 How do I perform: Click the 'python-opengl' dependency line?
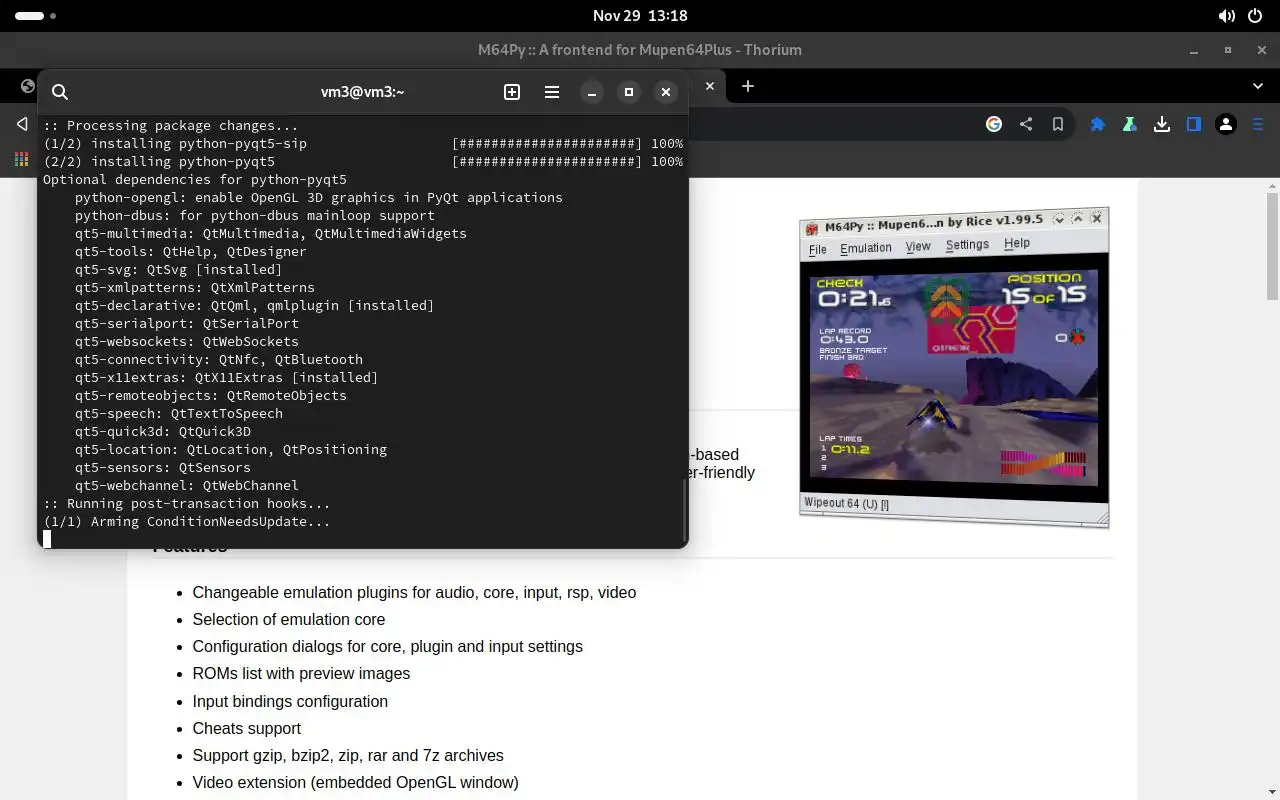pos(319,197)
